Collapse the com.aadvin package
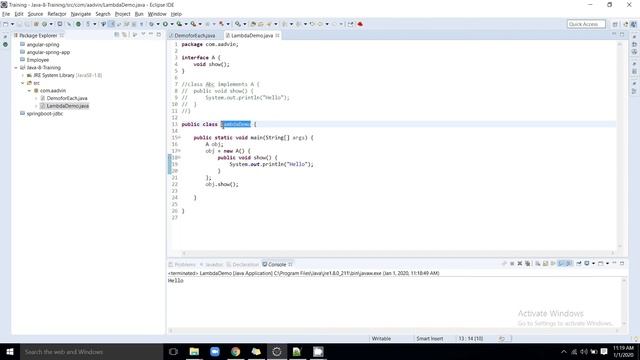This screenshot has height=360, width=640. [29, 91]
